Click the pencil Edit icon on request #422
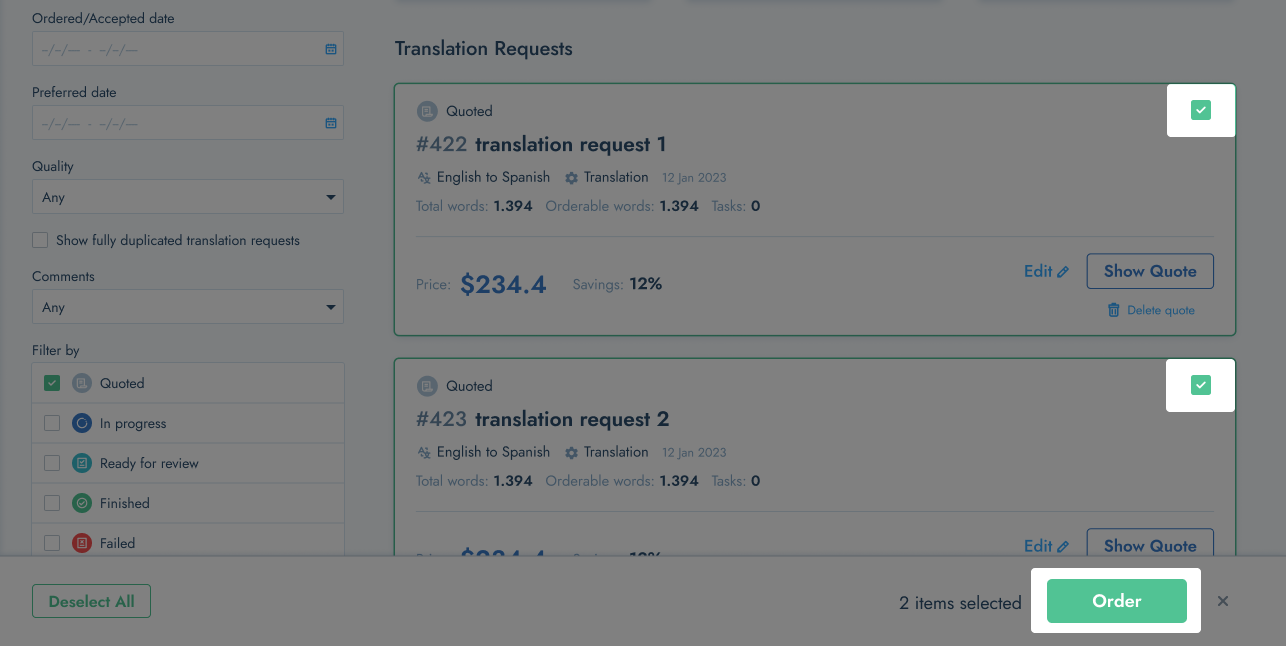Image resolution: width=1286 pixels, height=646 pixels. click(x=1063, y=272)
